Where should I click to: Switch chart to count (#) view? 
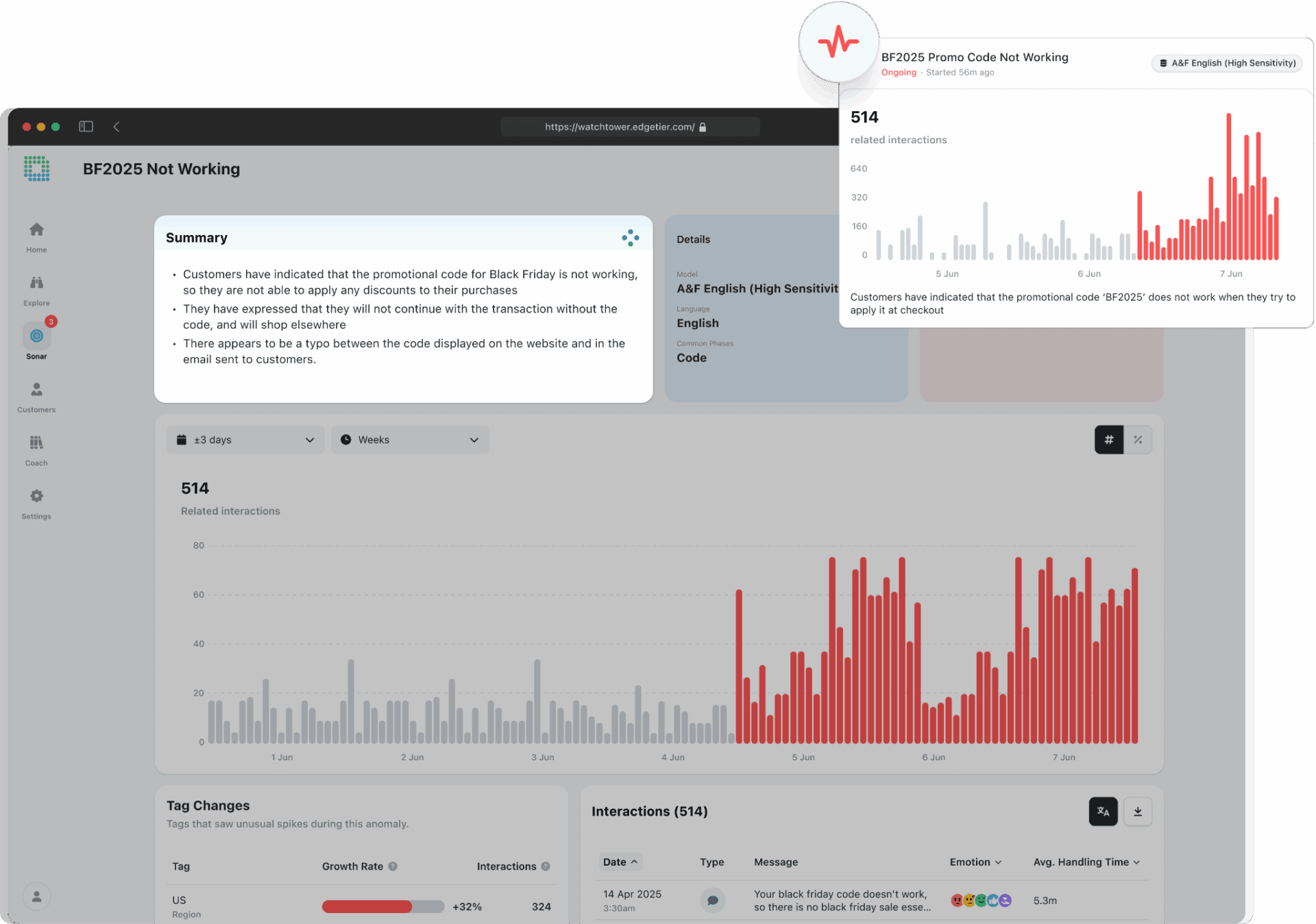pyautogui.click(x=1109, y=440)
